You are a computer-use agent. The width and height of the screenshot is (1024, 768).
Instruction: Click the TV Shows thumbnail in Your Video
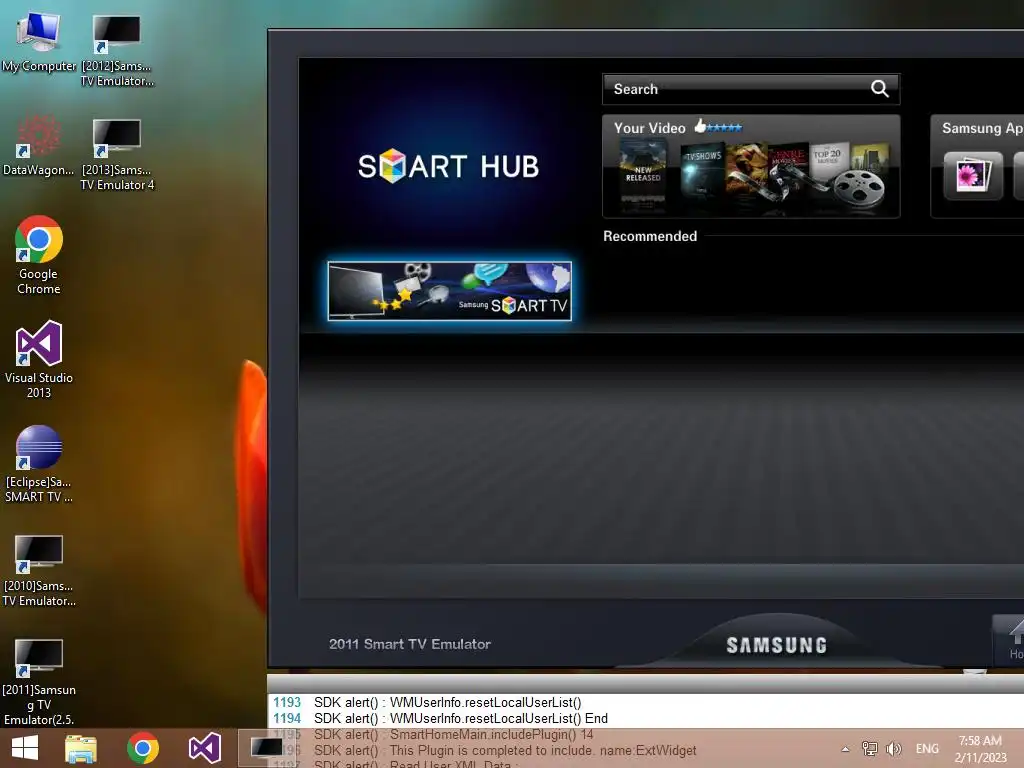click(x=703, y=171)
